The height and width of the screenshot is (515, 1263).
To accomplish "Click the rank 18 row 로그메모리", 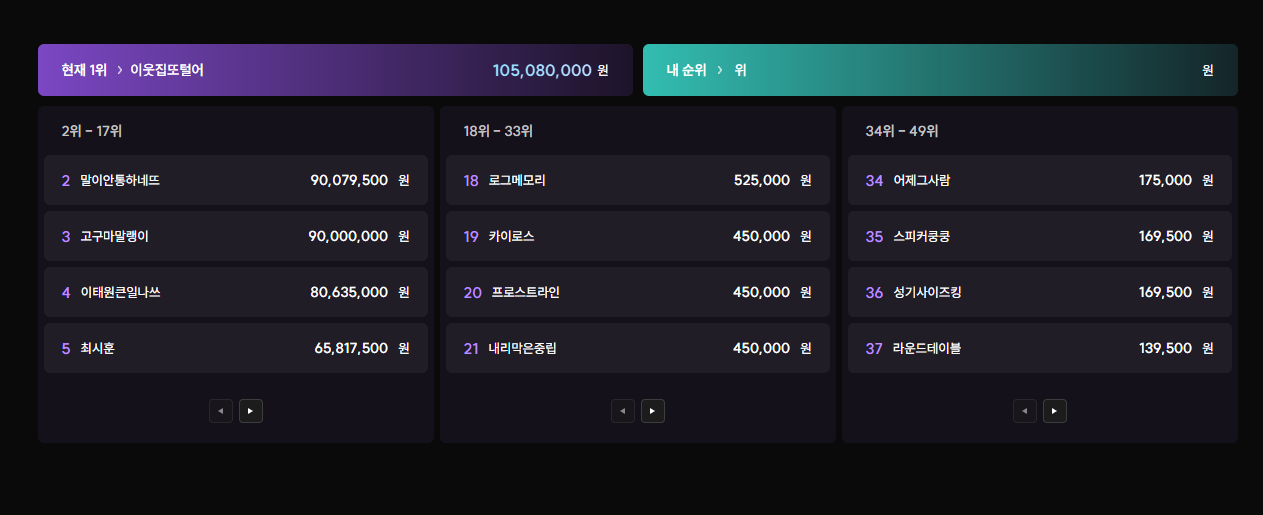I will (x=638, y=180).
